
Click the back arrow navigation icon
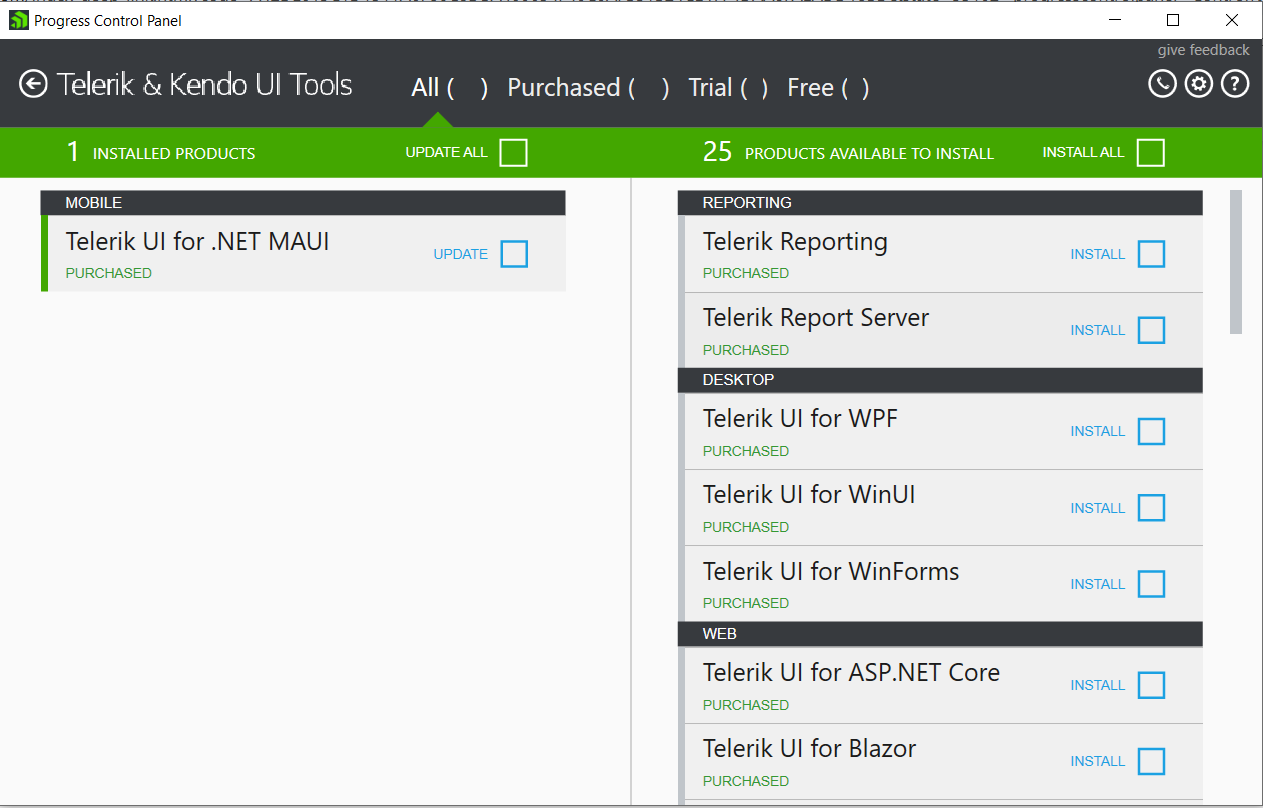click(x=33, y=84)
